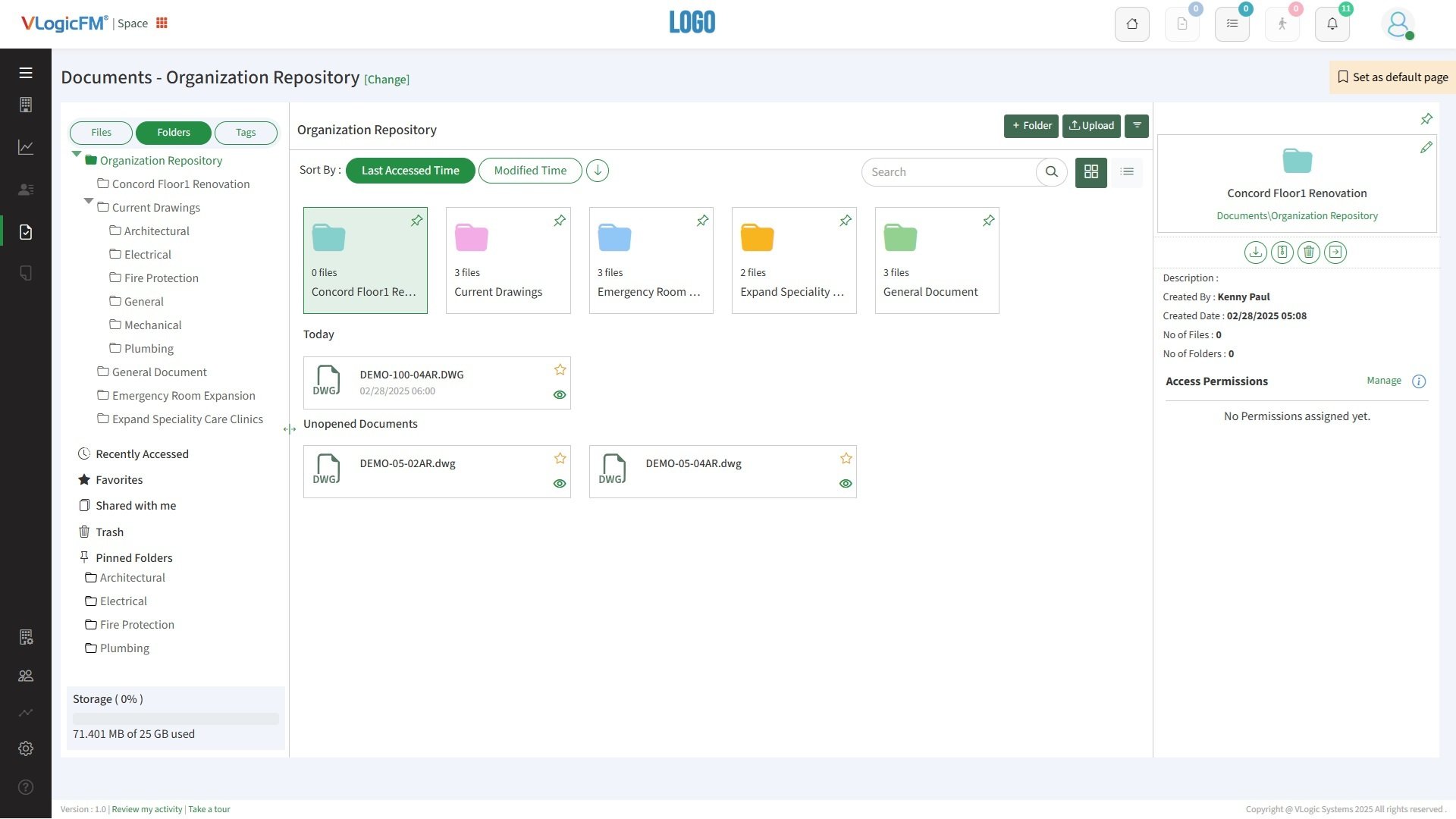Click the delete trash icon in details panel
Screen dimensions: 1456x819
point(1308,253)
